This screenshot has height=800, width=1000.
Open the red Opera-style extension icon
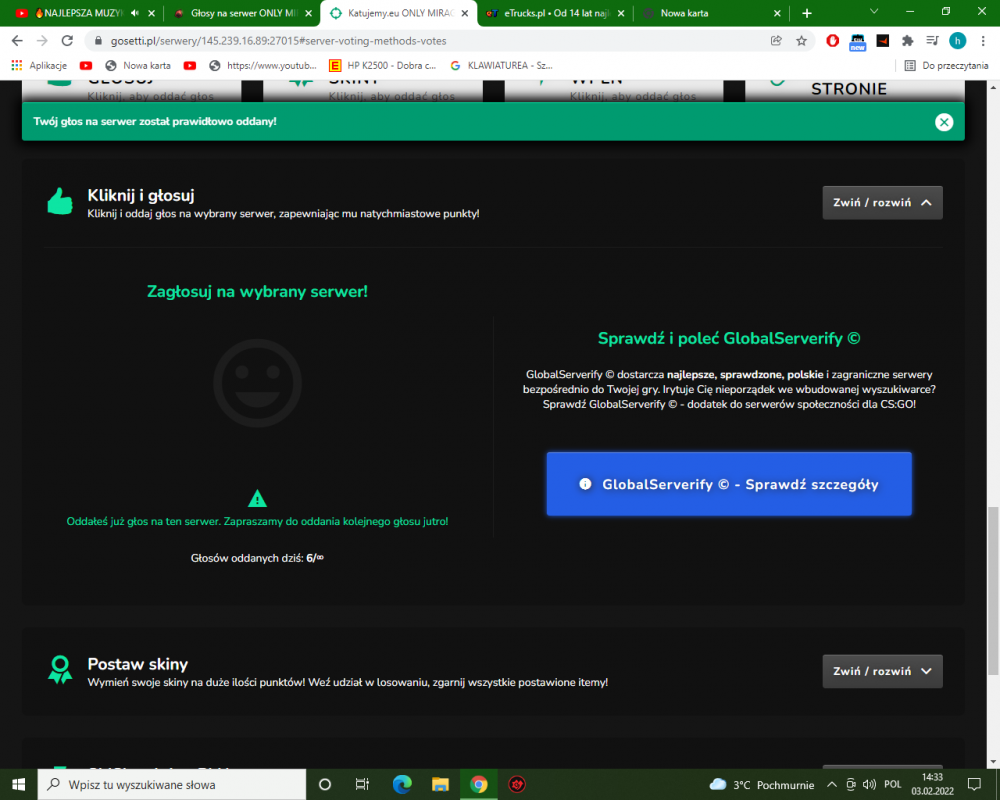click(x=832, y=41)
